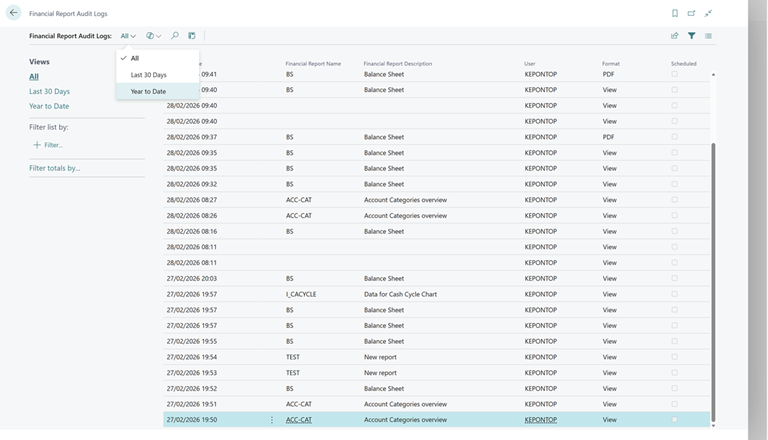This screenshot has width=768, height=440.
Task: Go back using the arrow button
Action: pyautogui.click(x=13, y=13)
